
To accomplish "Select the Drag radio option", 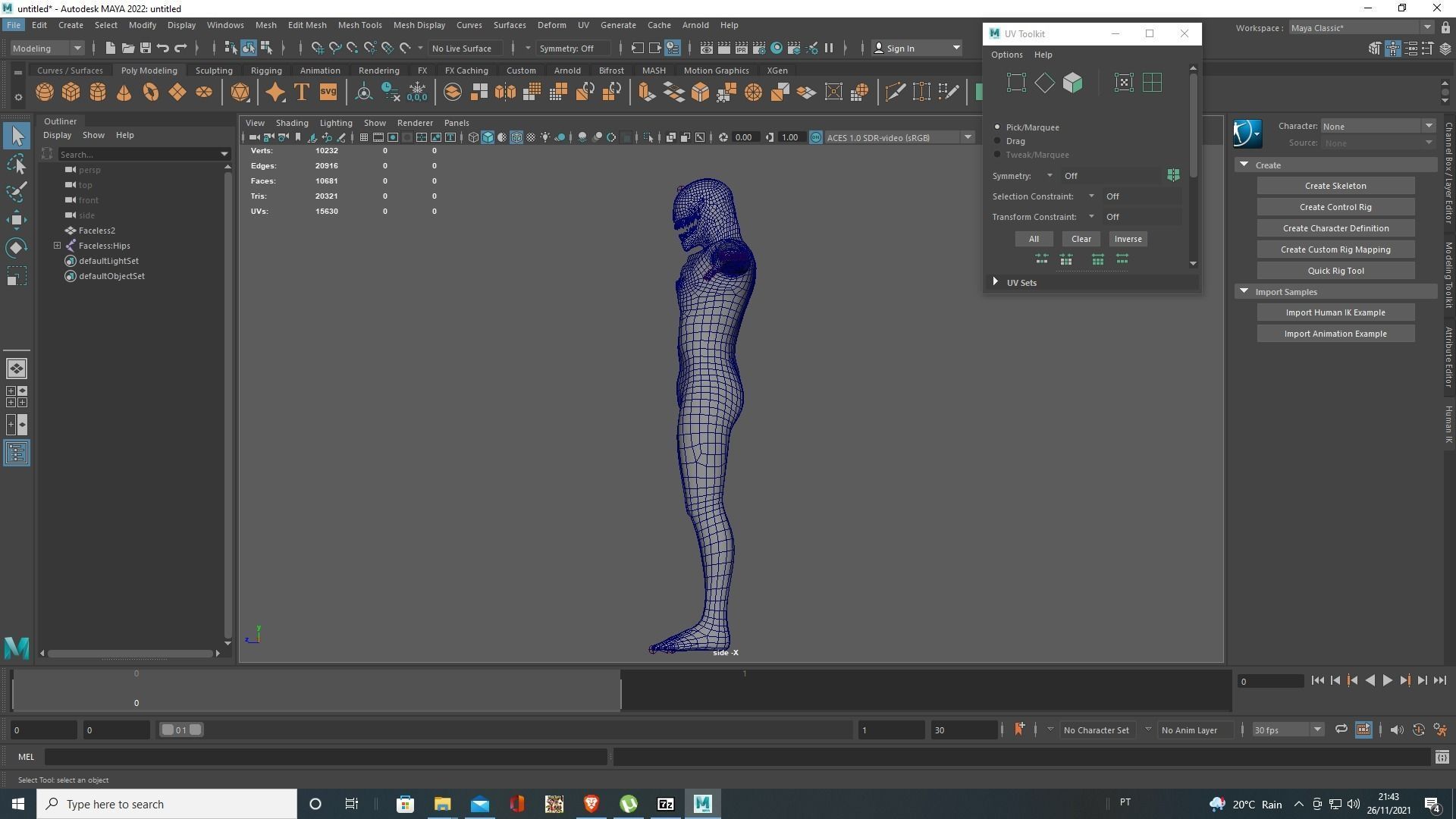I will click(x=997, y=140).
